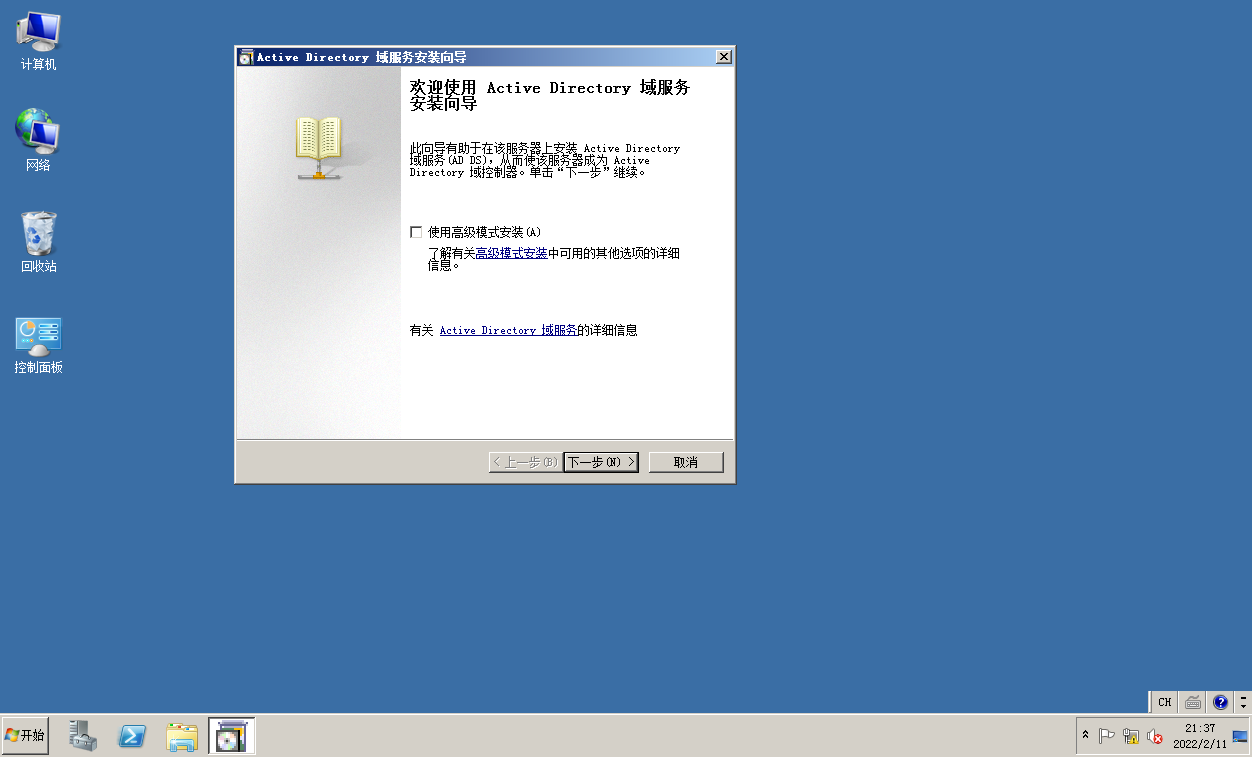This screenshot has width=1252, height=757.
Task: Click the CH language indicator
Action: coord(1165,702)
